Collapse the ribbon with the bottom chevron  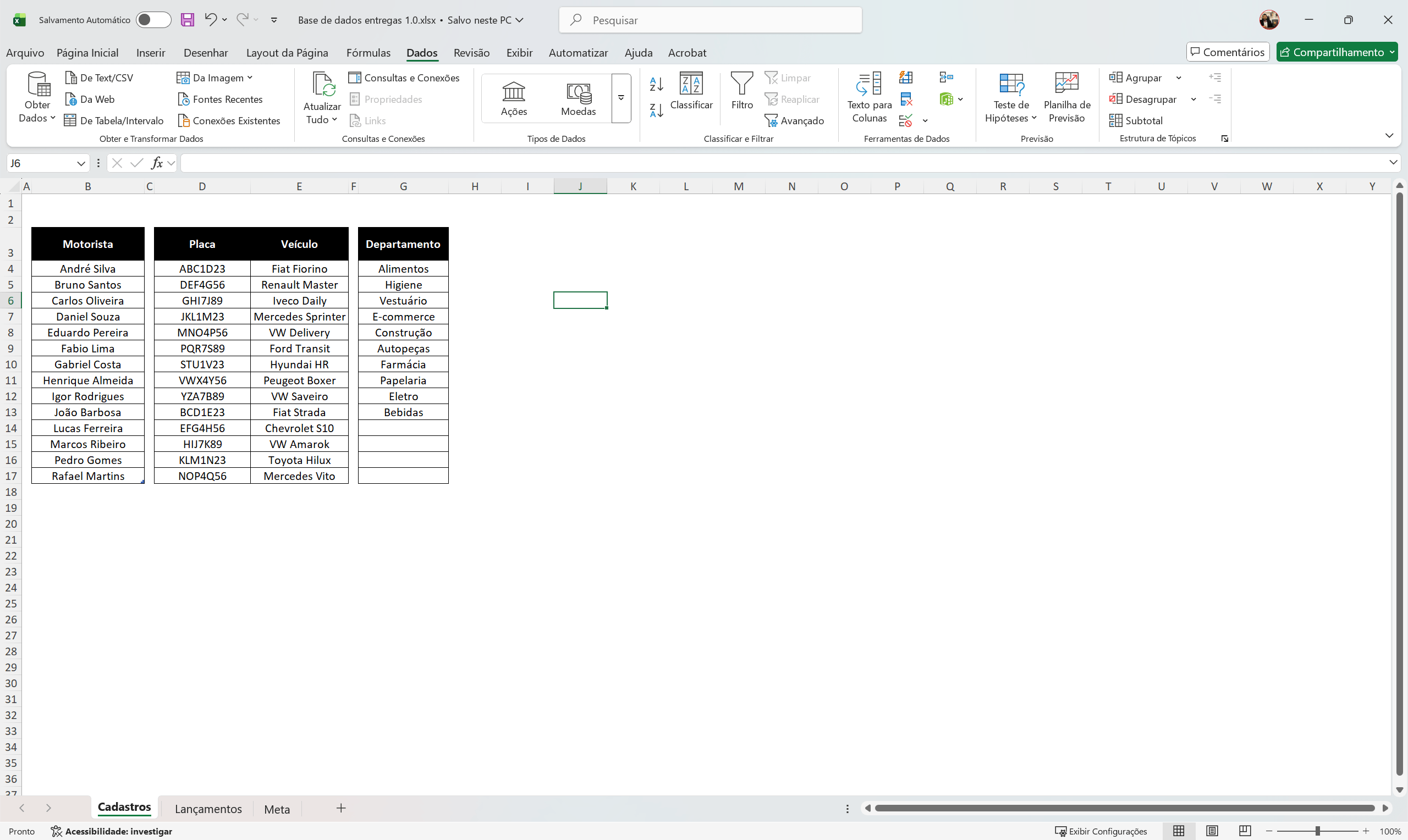[x=1389, y=135]
